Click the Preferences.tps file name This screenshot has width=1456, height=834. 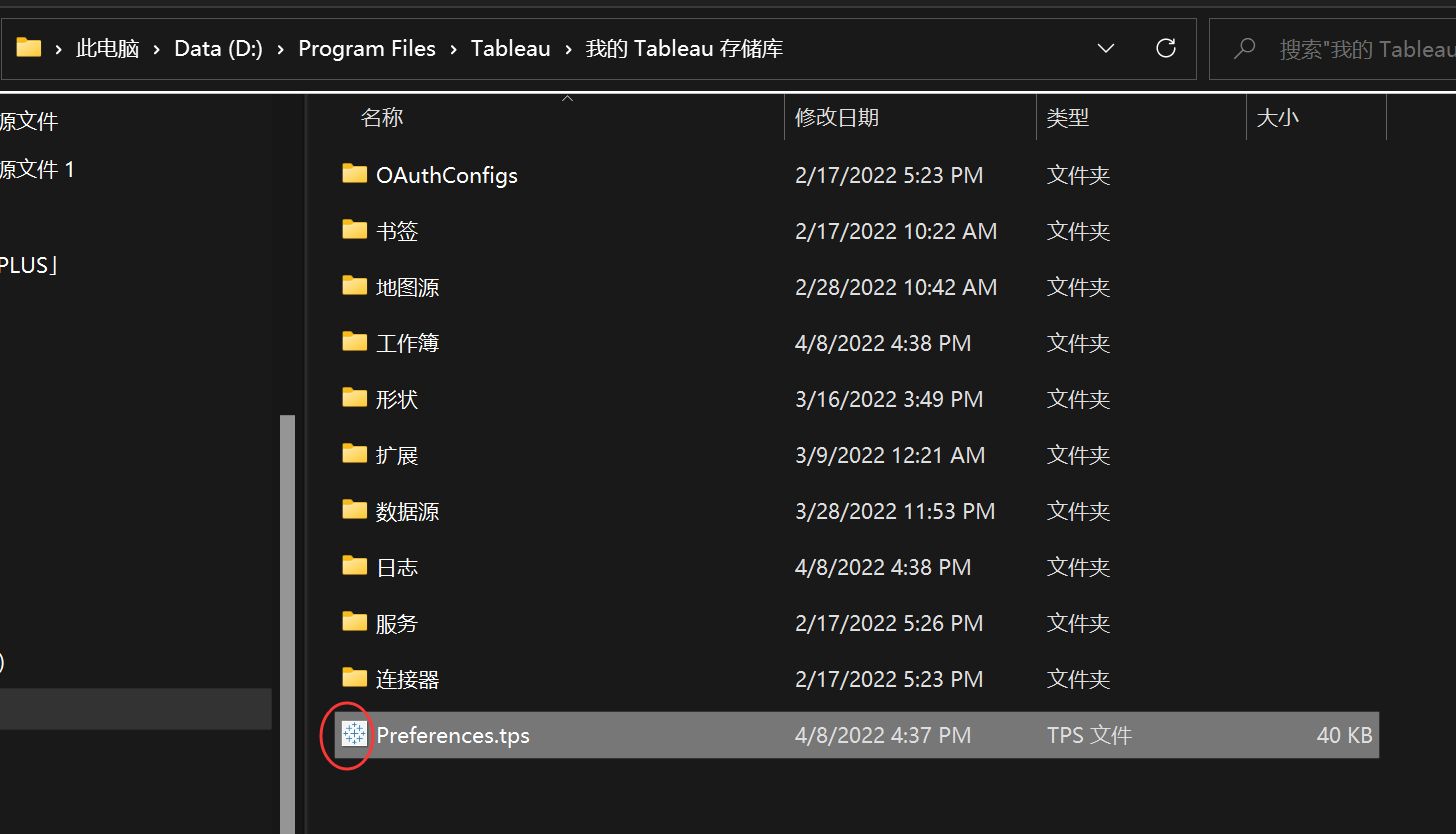point(453,735)
